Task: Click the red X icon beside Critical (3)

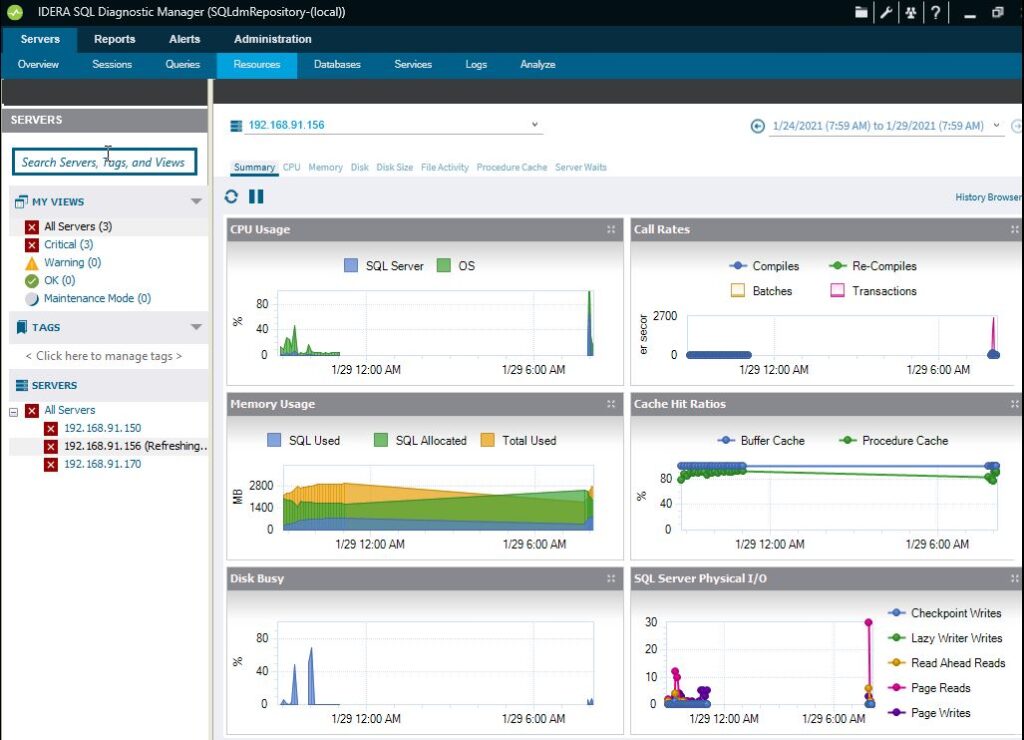Action: pos(32,245)
